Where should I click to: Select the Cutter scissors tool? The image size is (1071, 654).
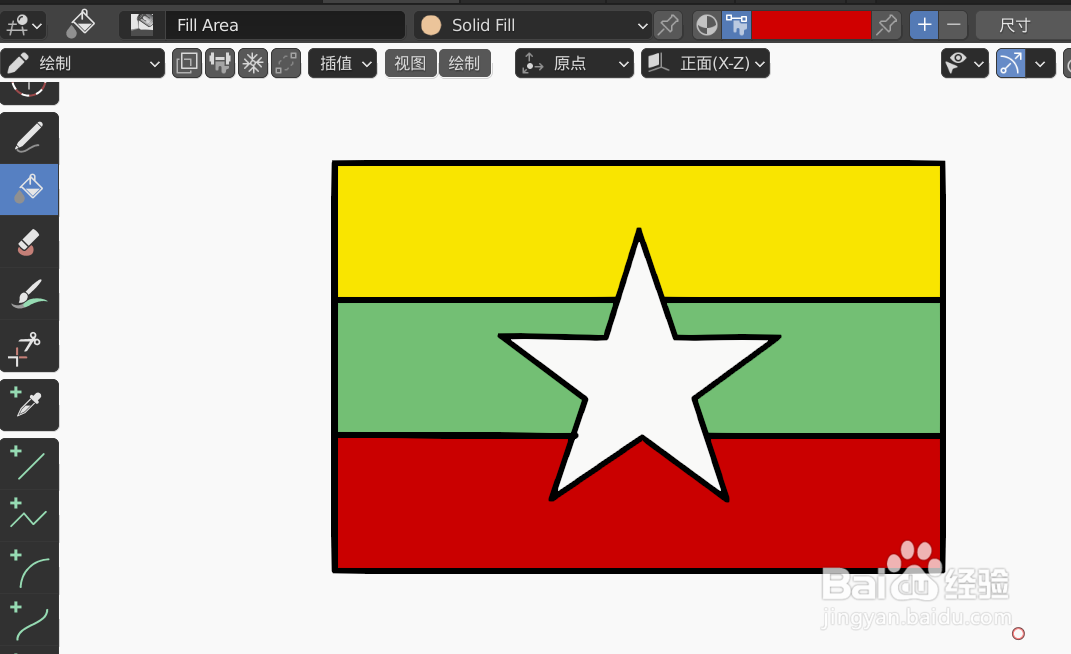click(x=29, y=346)
